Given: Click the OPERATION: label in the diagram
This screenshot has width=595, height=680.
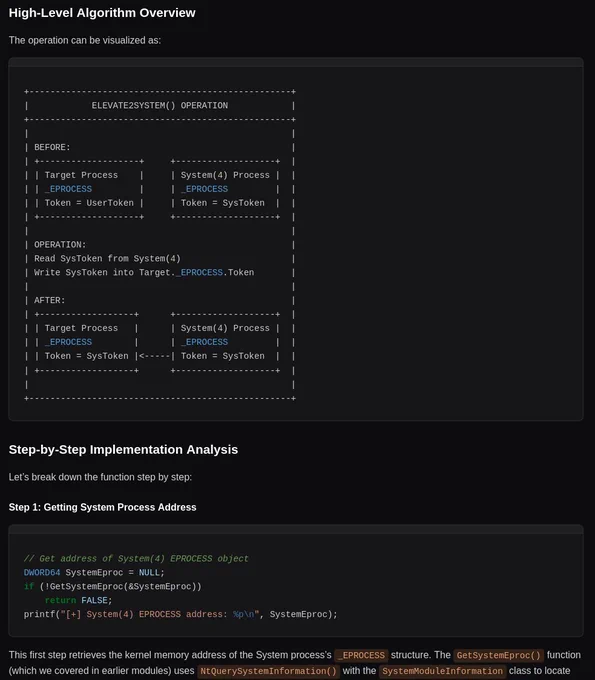Looking at the screenshot, I should (60, 245).
